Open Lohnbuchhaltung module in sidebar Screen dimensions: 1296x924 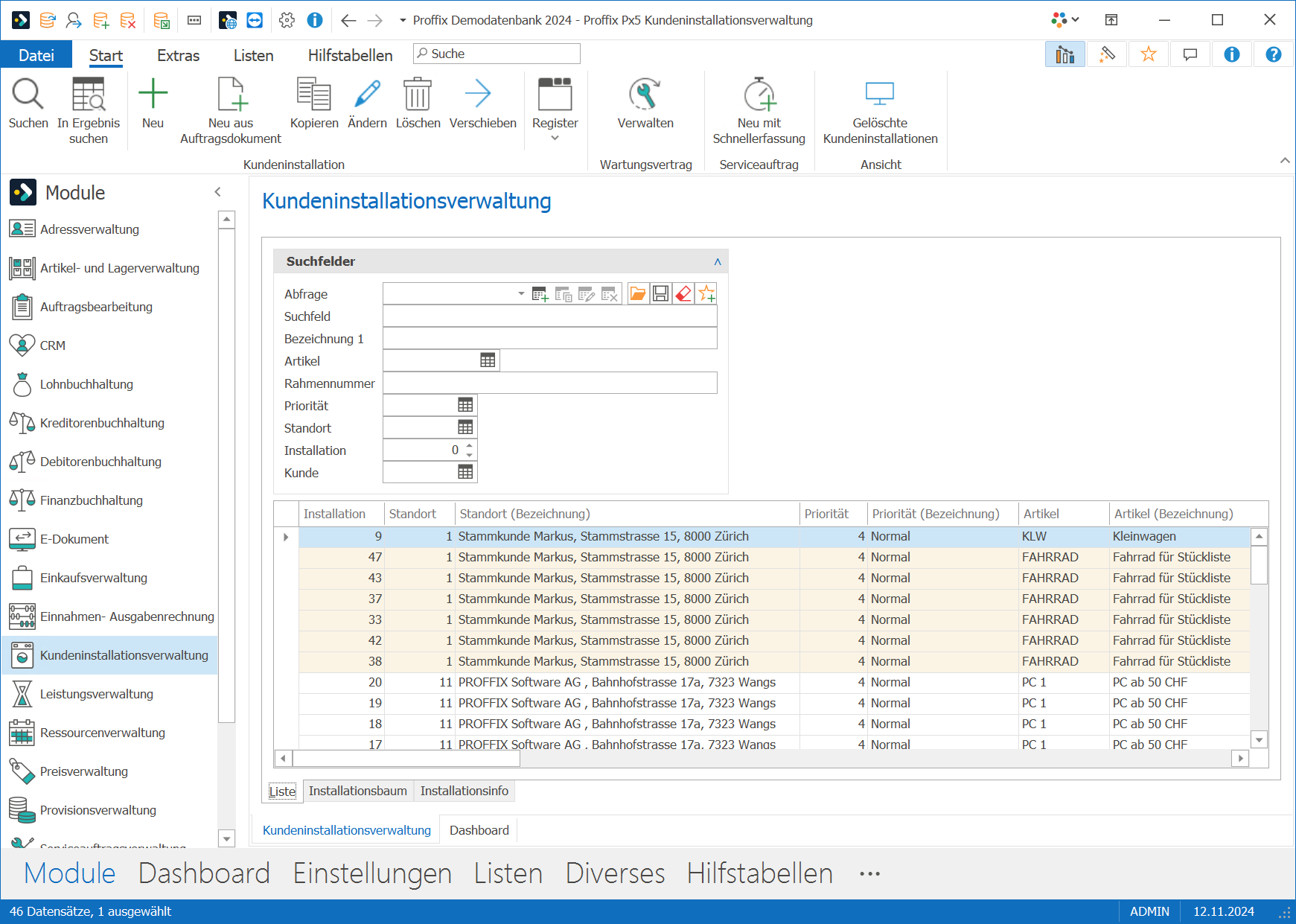[86, 384]
